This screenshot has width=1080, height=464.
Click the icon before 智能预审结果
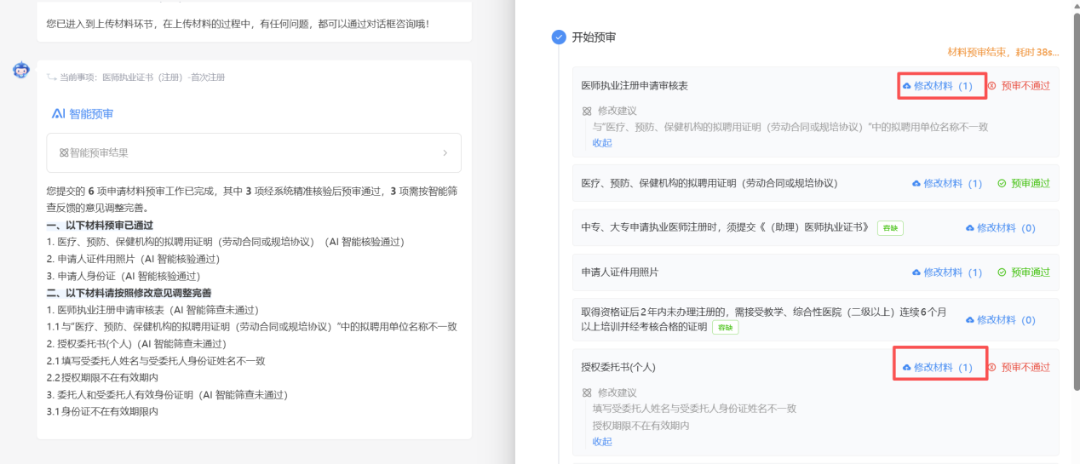pyautogui.click(x=63, y=153)
